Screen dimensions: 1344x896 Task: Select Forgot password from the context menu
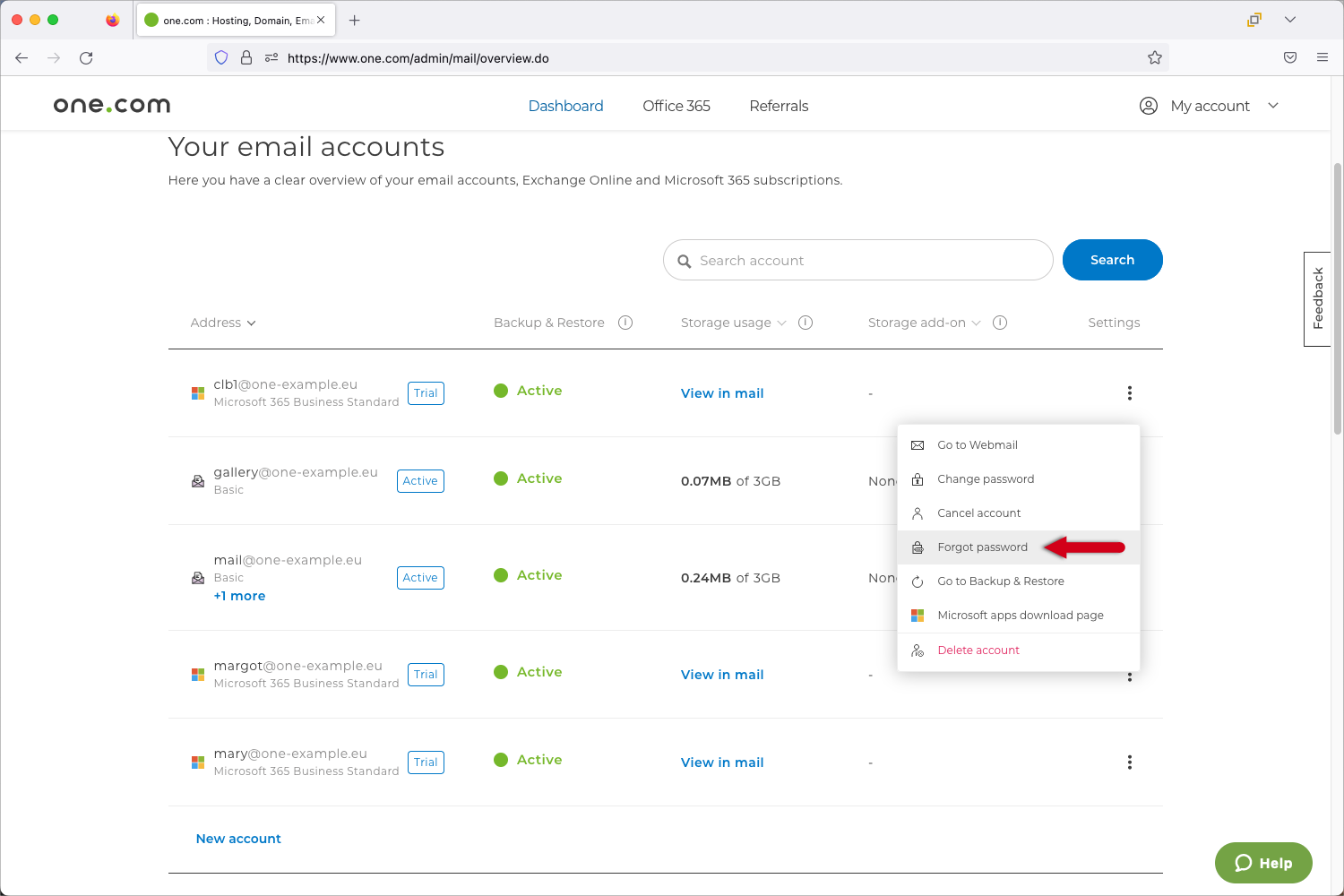coord(982,547)
